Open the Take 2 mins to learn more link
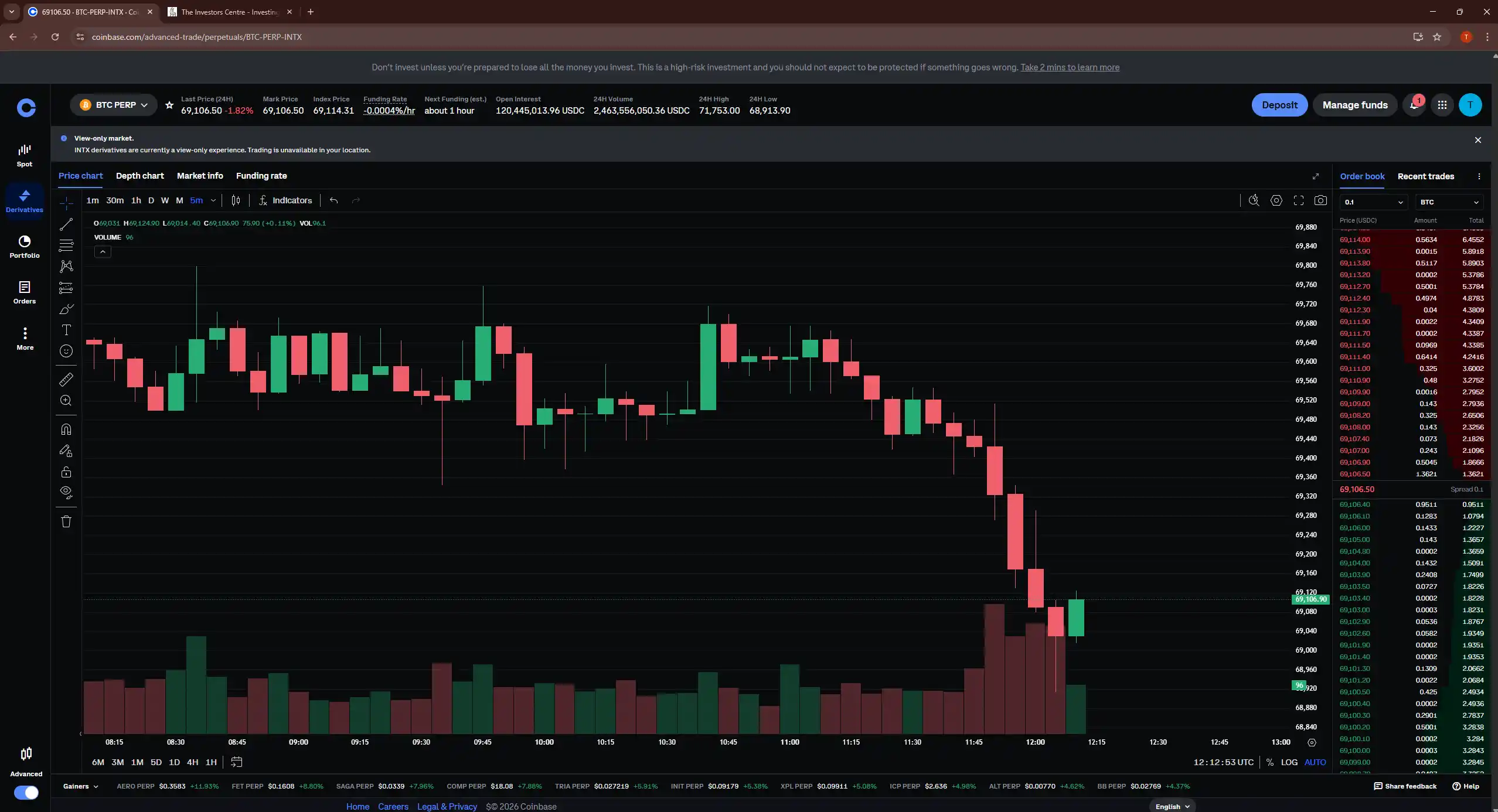1498x812 pixels. (x=1070, y=67)
